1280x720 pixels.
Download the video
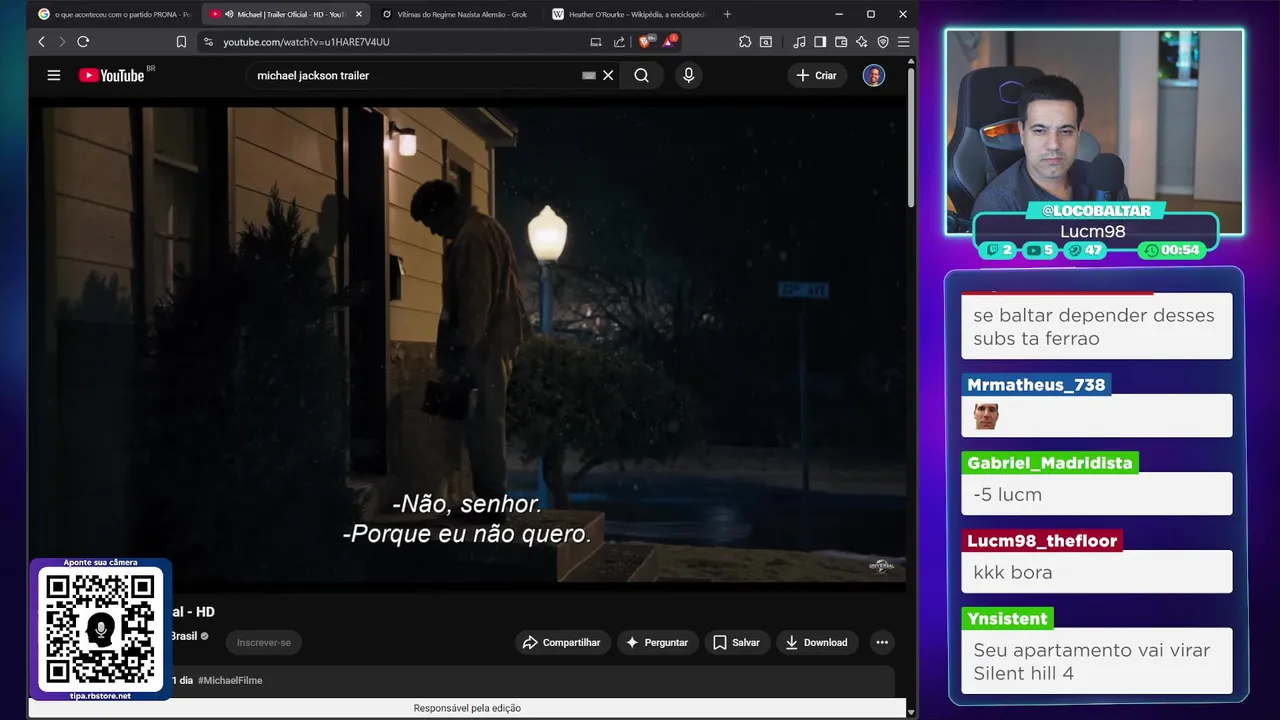[x=816, y=642]
